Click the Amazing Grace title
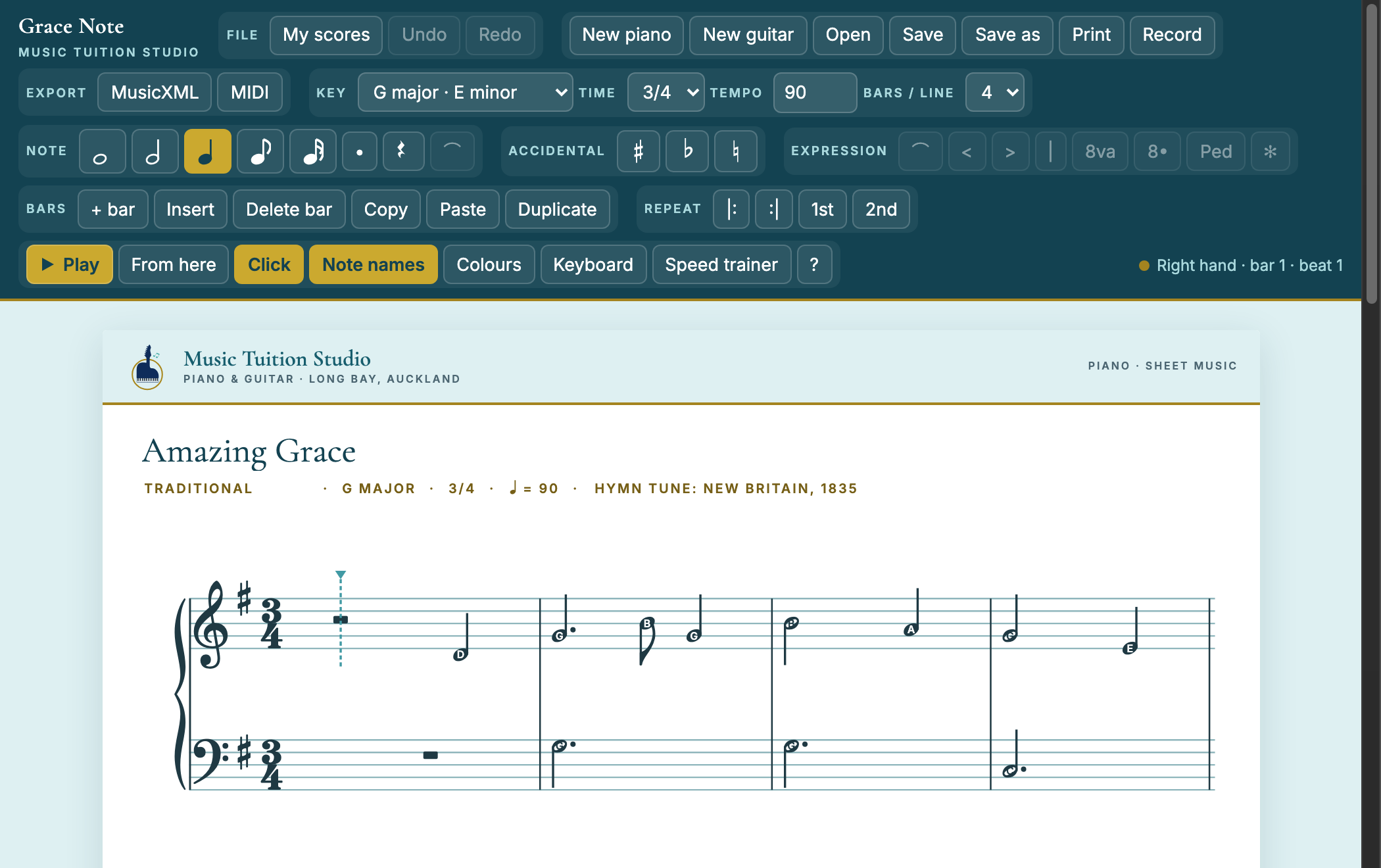Image resolution: width=1381 pixels, height=868 pixels. pyautogui.click(x=249, y=452)
